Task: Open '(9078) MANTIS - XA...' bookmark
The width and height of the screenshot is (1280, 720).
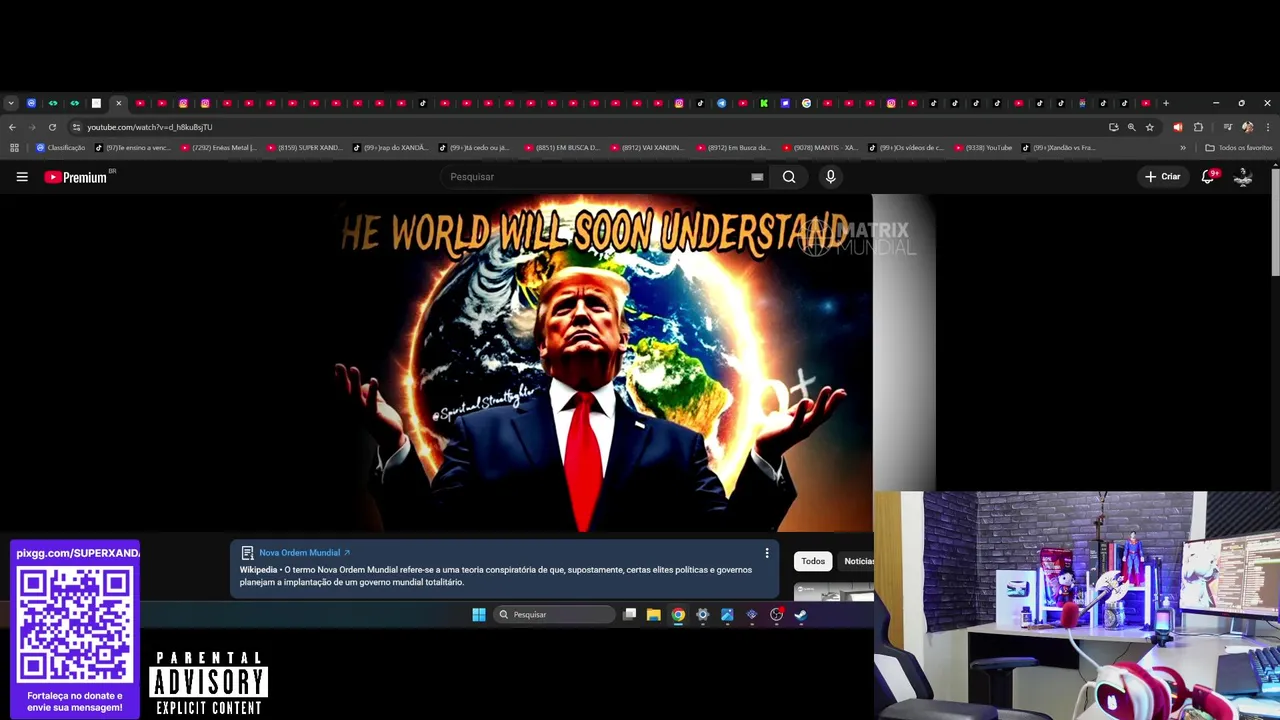Action: (x=821, y=148)
